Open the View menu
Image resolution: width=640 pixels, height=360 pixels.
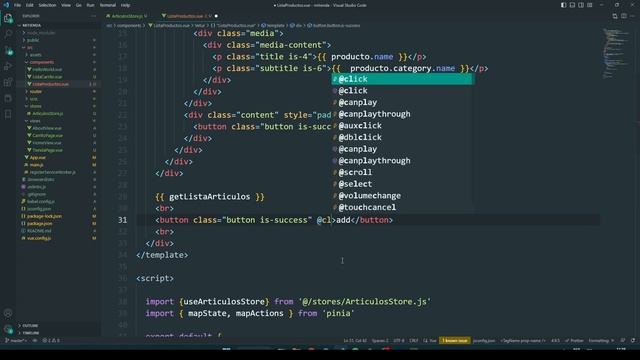point(66,5)
